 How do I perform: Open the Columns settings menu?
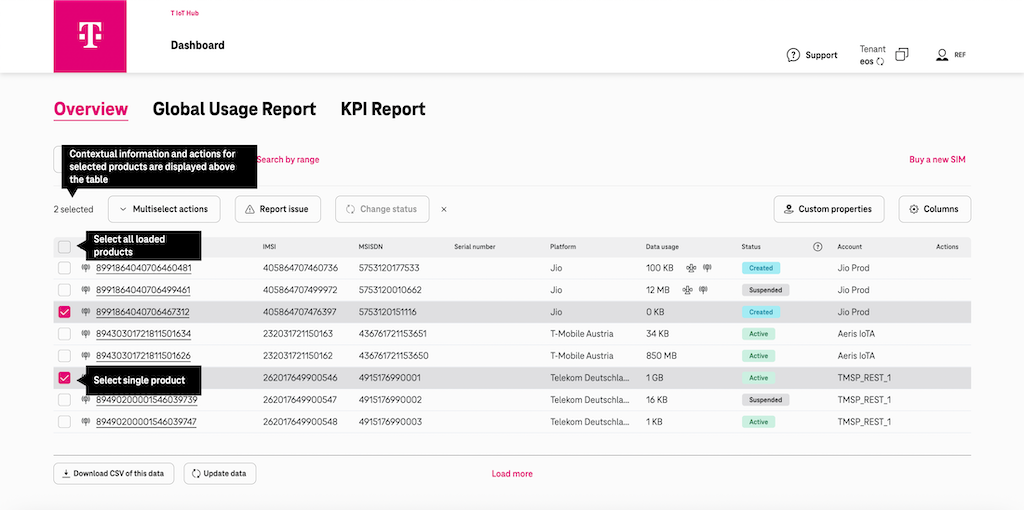click(x=934, y=209)
